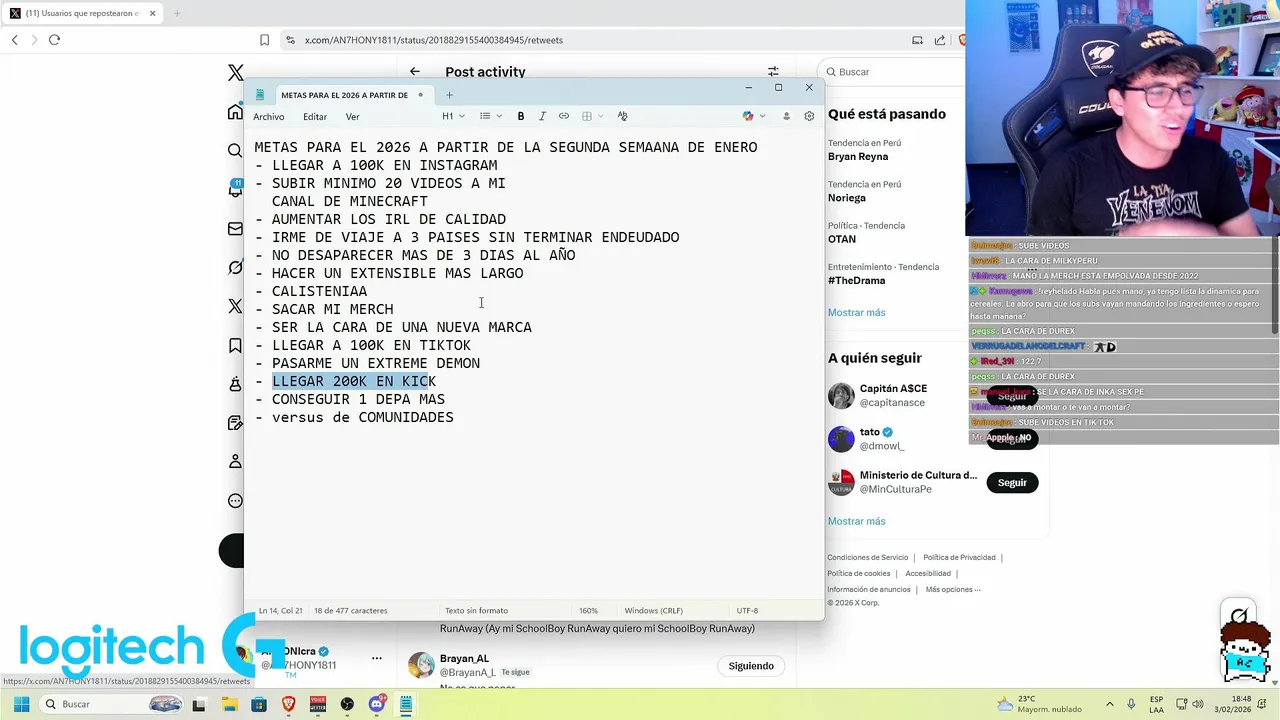Open the table insert dropdown

(x=592, y=116)
